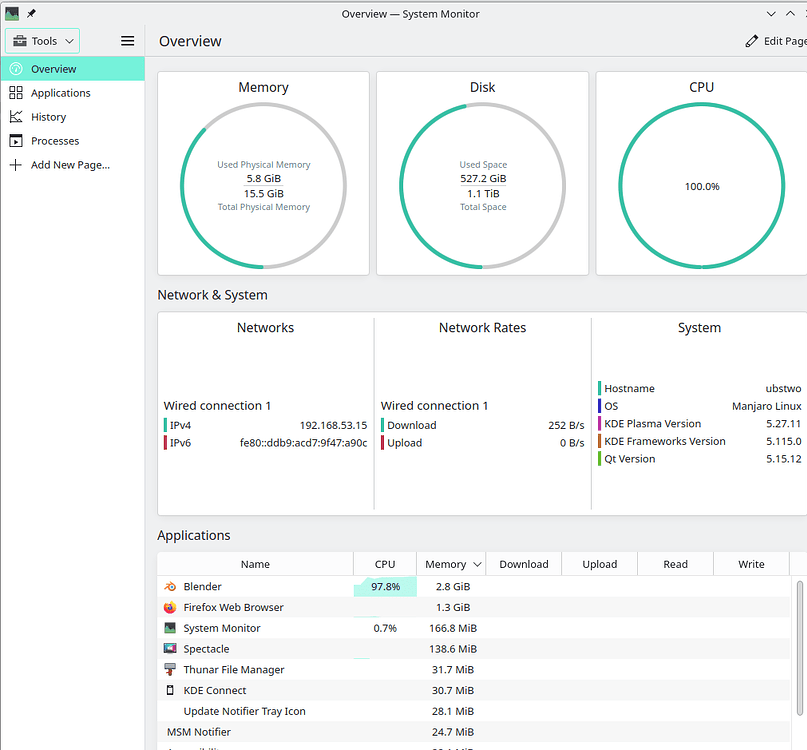Sort by the Read column header
The image size is (807, 750).
(675, 564)
